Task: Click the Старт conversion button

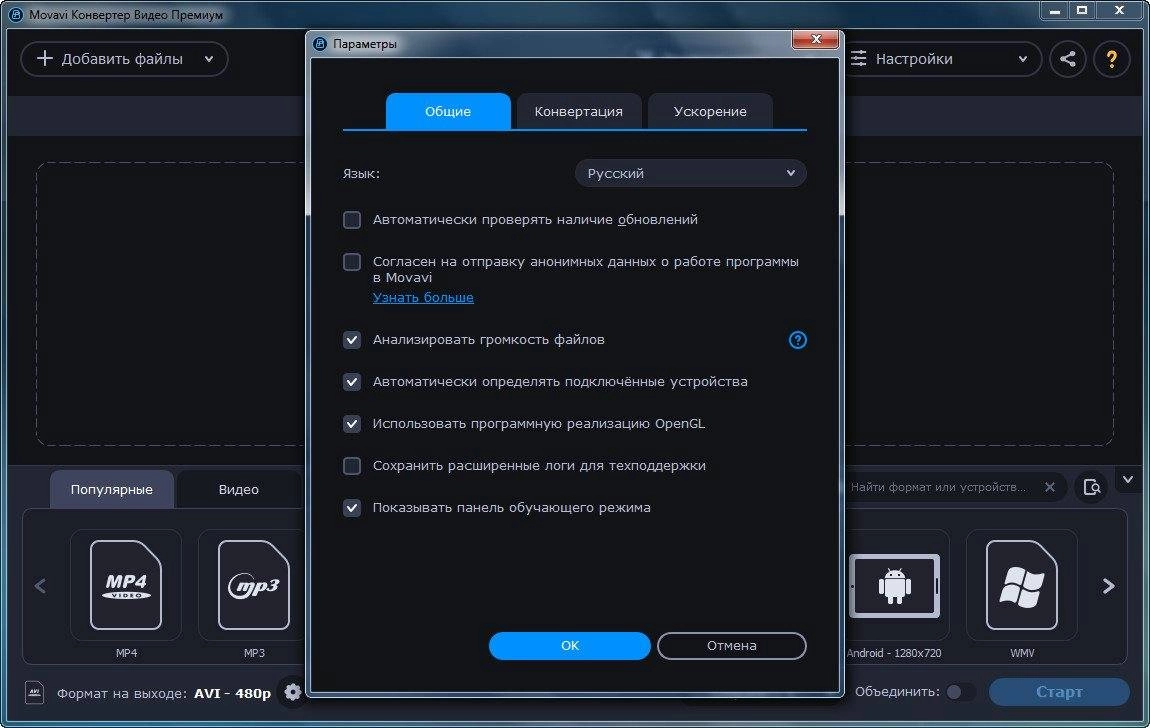Action: (x=1059, y=691)
